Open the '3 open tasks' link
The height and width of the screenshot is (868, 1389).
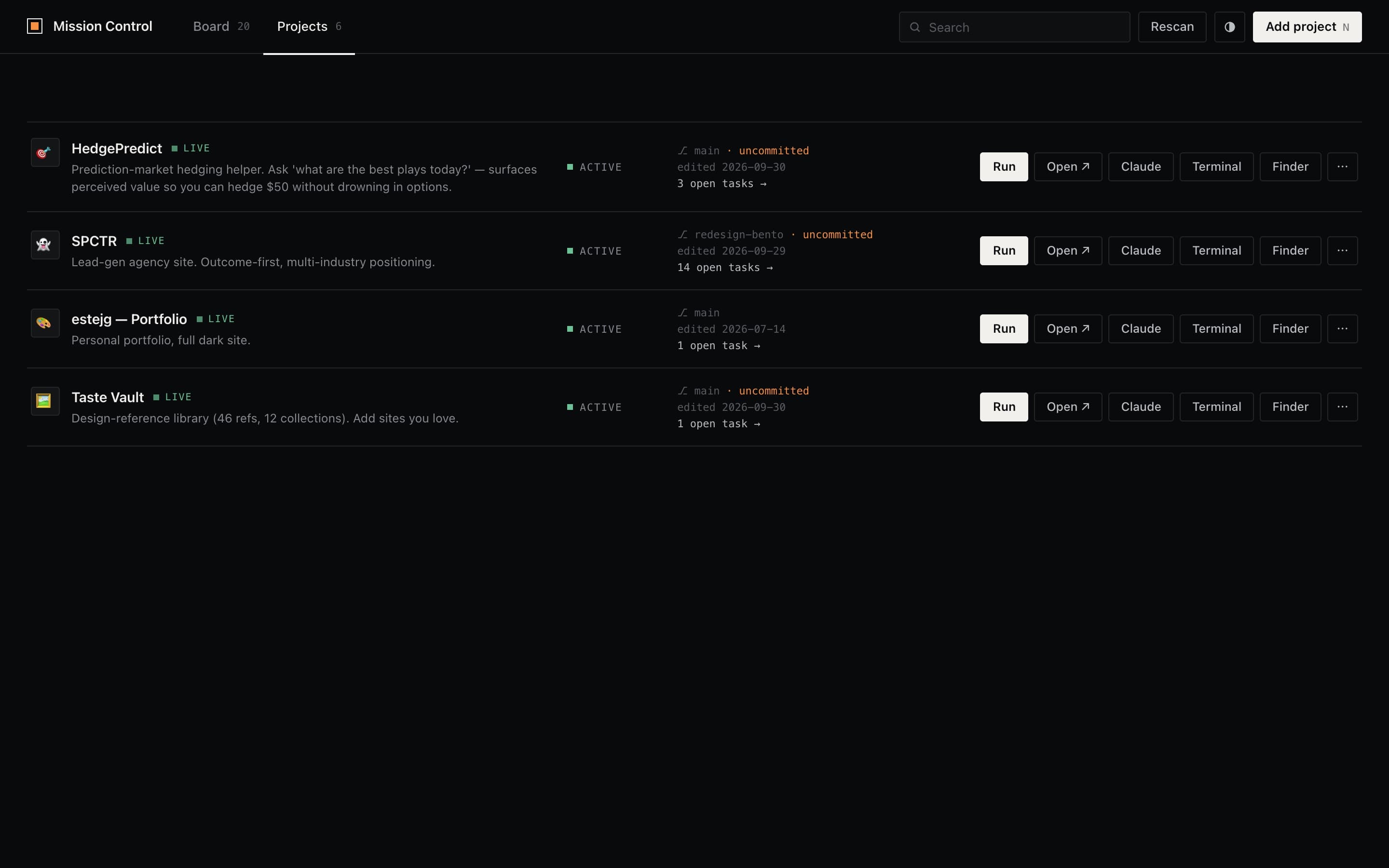click(x=722, y=184)
